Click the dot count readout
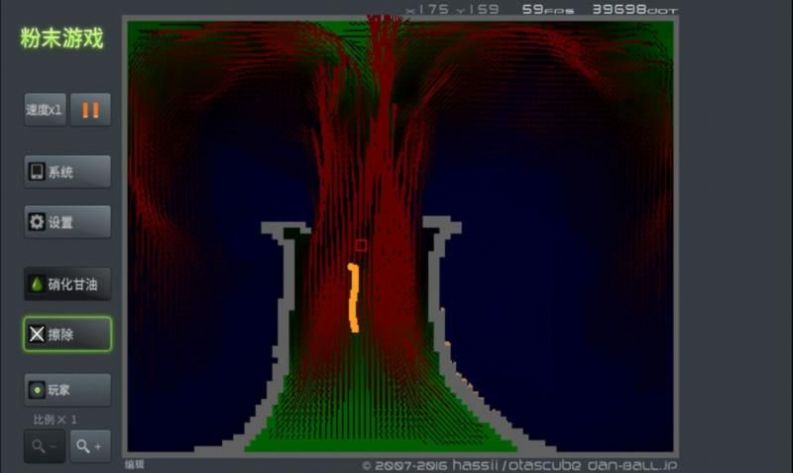Viewport: 793px width, 473px height. [633, 9]
